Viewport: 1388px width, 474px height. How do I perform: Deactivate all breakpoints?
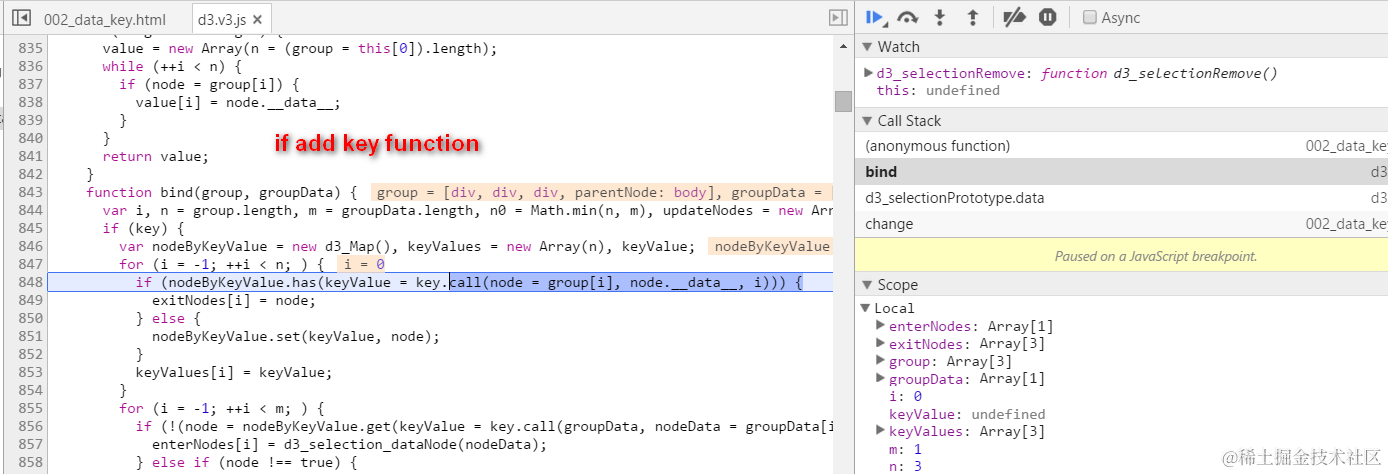coord(1014,17)
